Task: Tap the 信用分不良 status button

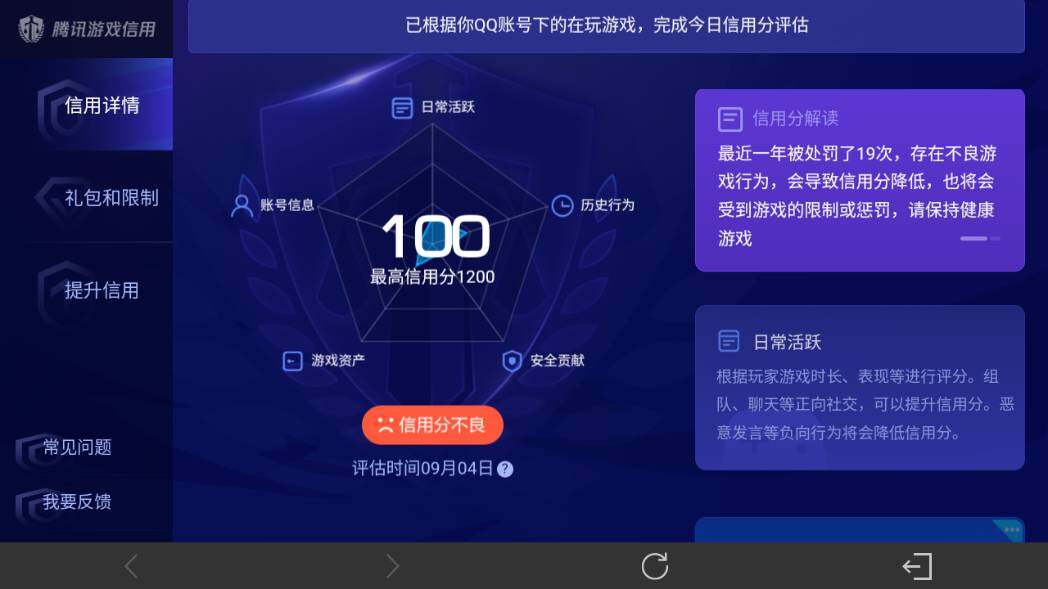Action: 432,425
